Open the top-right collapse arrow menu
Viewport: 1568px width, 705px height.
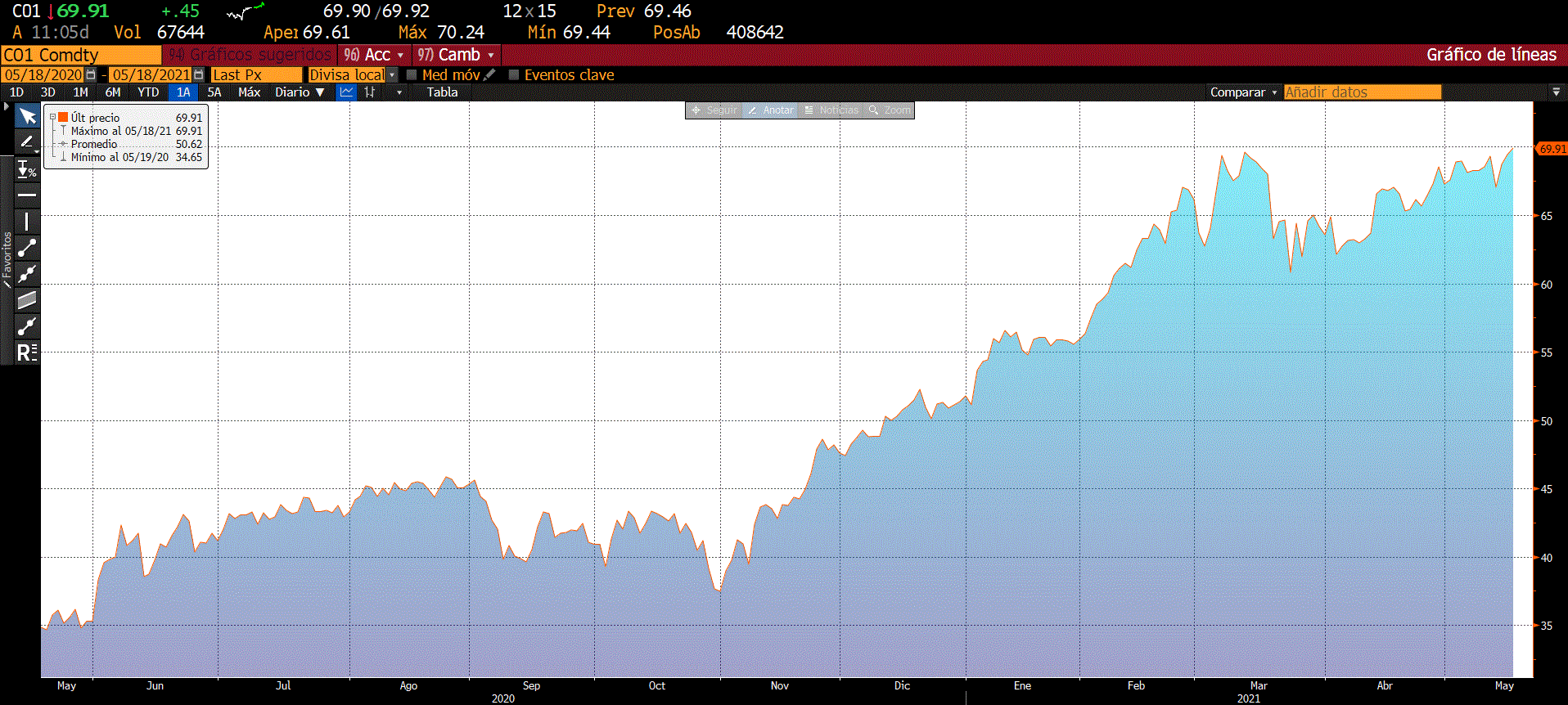coord(1557,92)
